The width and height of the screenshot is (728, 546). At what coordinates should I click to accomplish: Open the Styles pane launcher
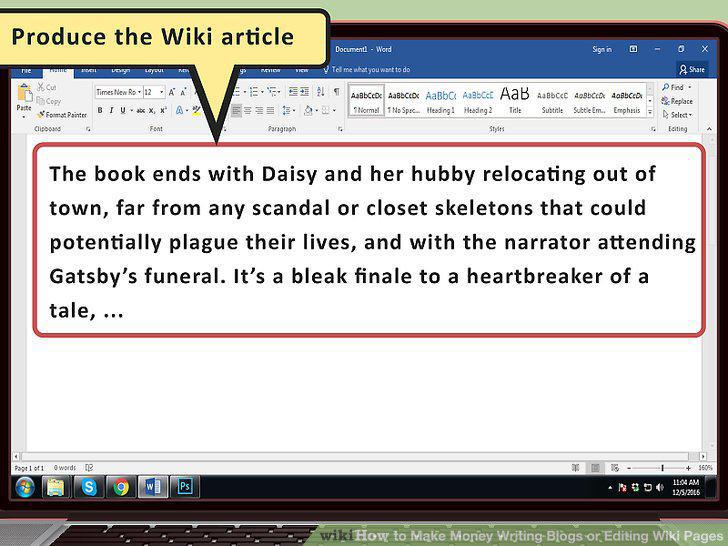(x=653, y=129)
